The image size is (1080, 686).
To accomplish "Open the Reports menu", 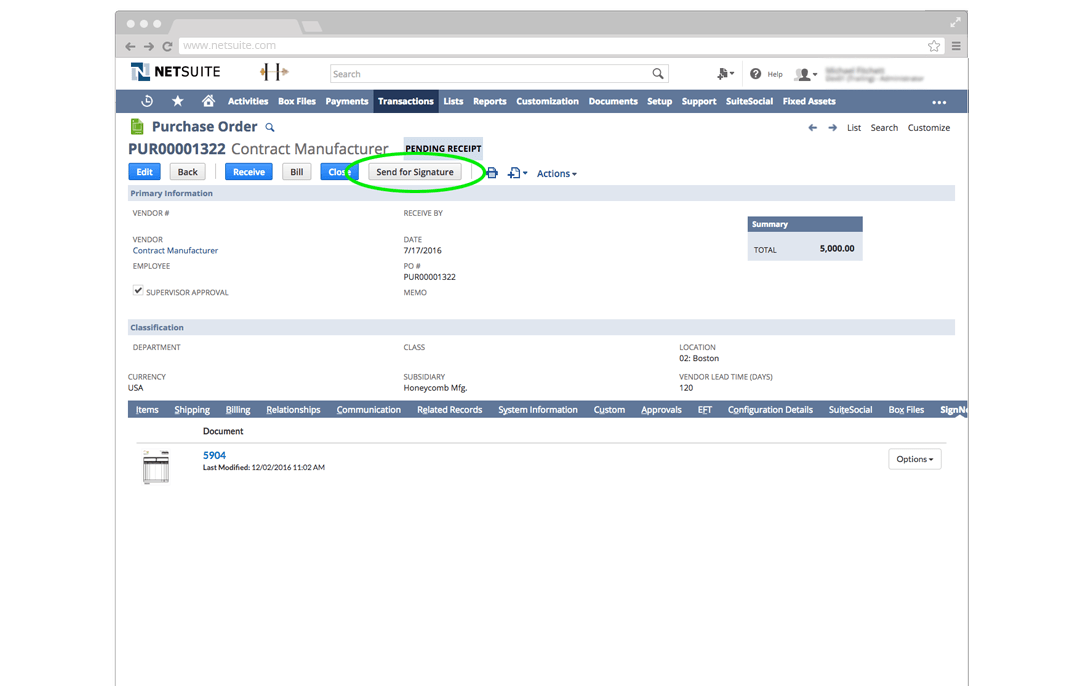I will [x=490, y=101].
